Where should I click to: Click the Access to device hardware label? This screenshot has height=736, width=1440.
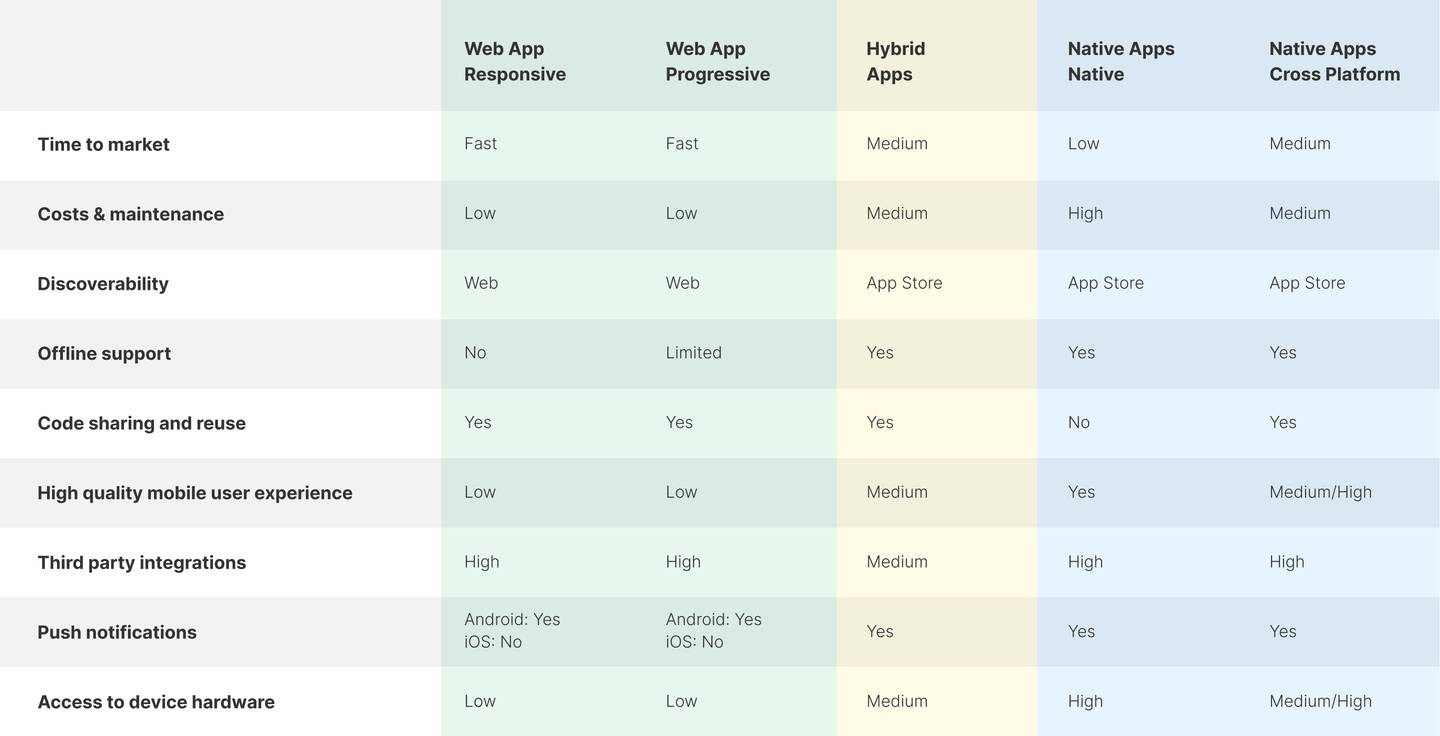coord(156,702)
